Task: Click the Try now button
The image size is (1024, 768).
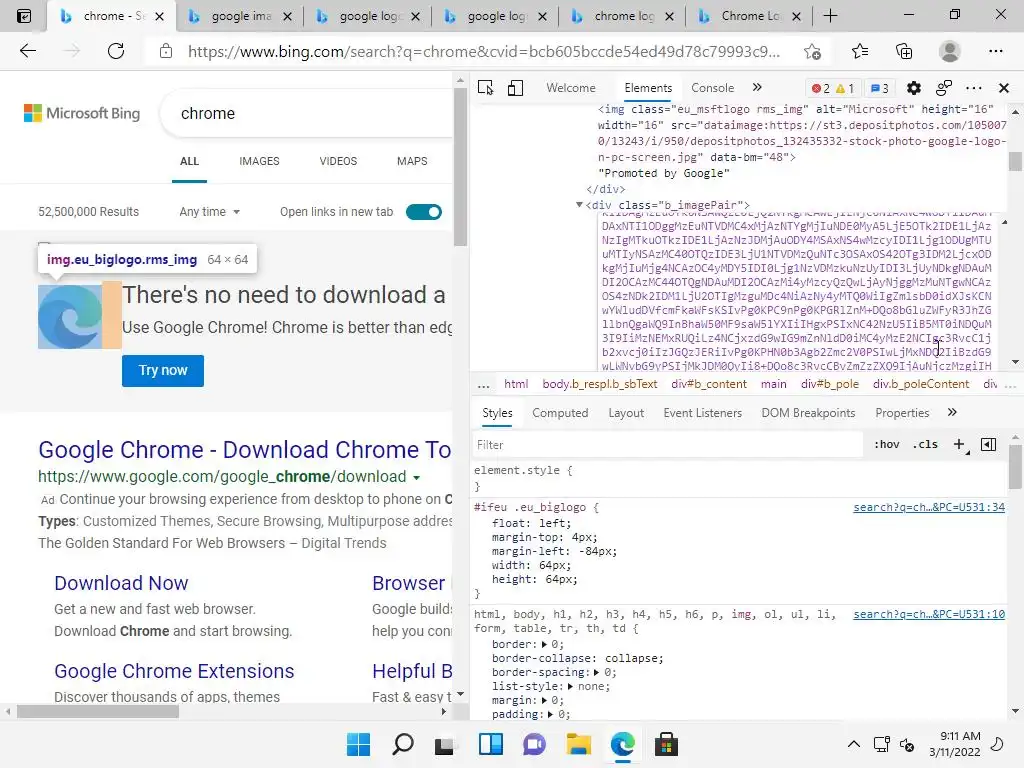Action: click(x=163, y=370)
